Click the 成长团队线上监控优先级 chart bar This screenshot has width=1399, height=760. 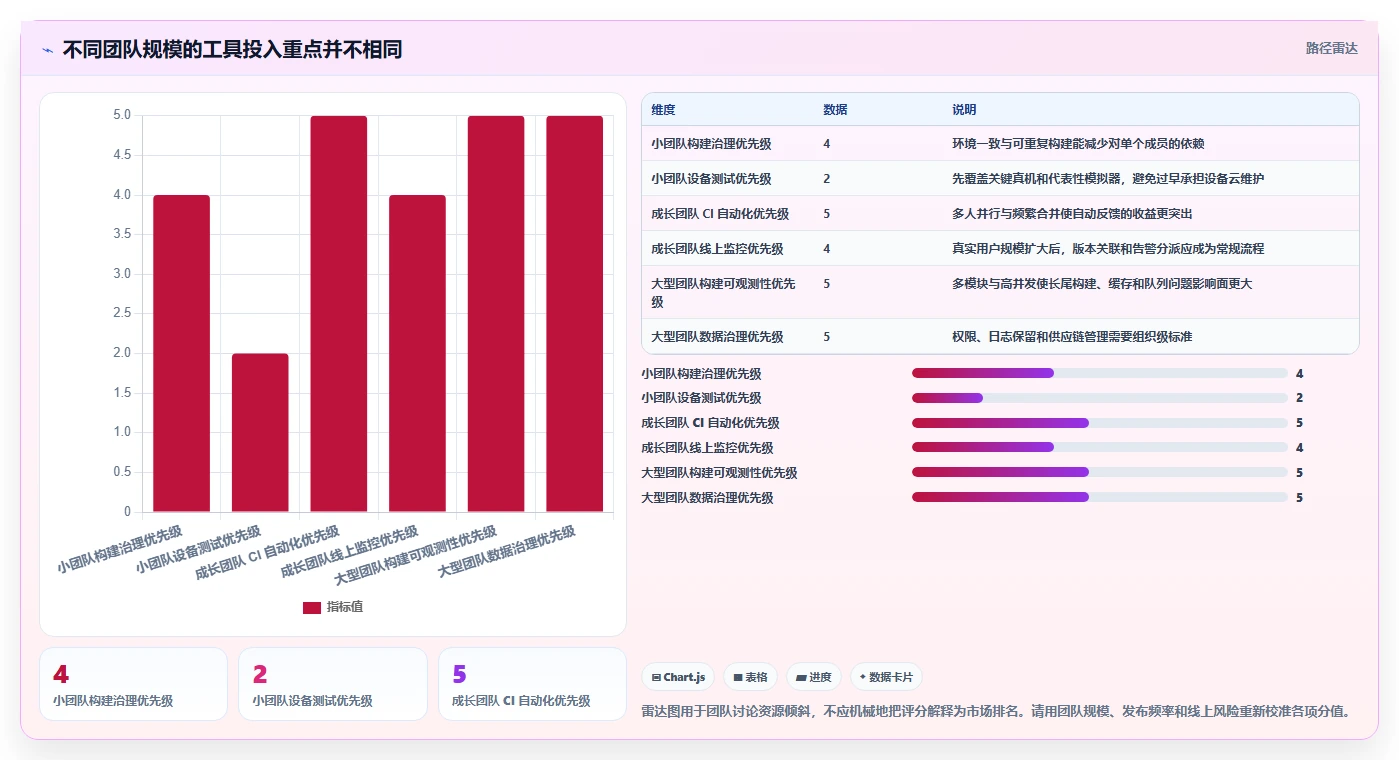pyautogui.click(x=417, y=353)
